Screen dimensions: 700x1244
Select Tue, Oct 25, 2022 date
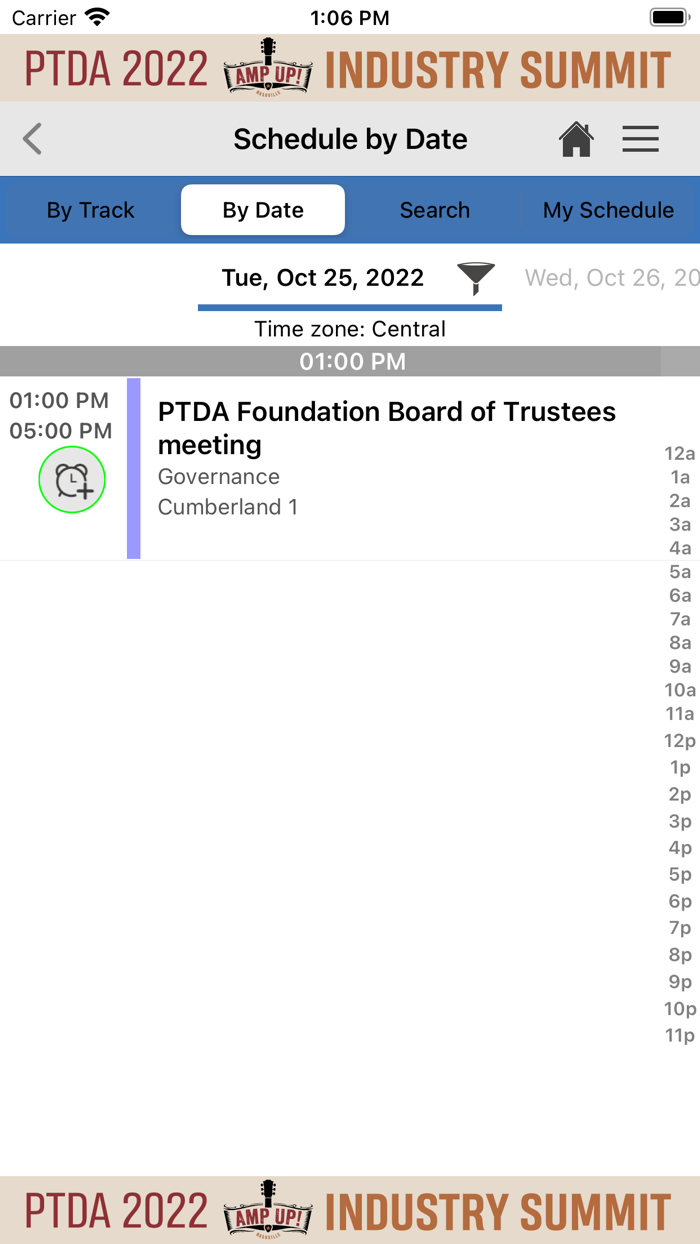[x=322, y=278]
